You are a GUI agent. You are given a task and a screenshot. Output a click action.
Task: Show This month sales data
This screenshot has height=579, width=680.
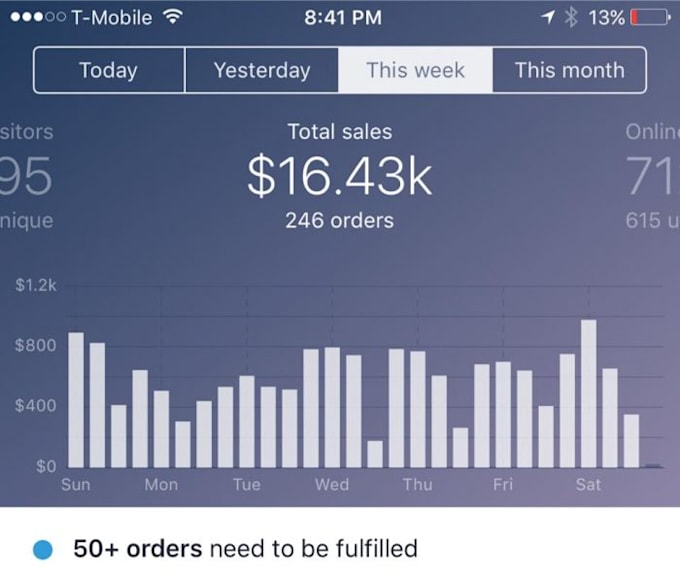coord(569,71)
